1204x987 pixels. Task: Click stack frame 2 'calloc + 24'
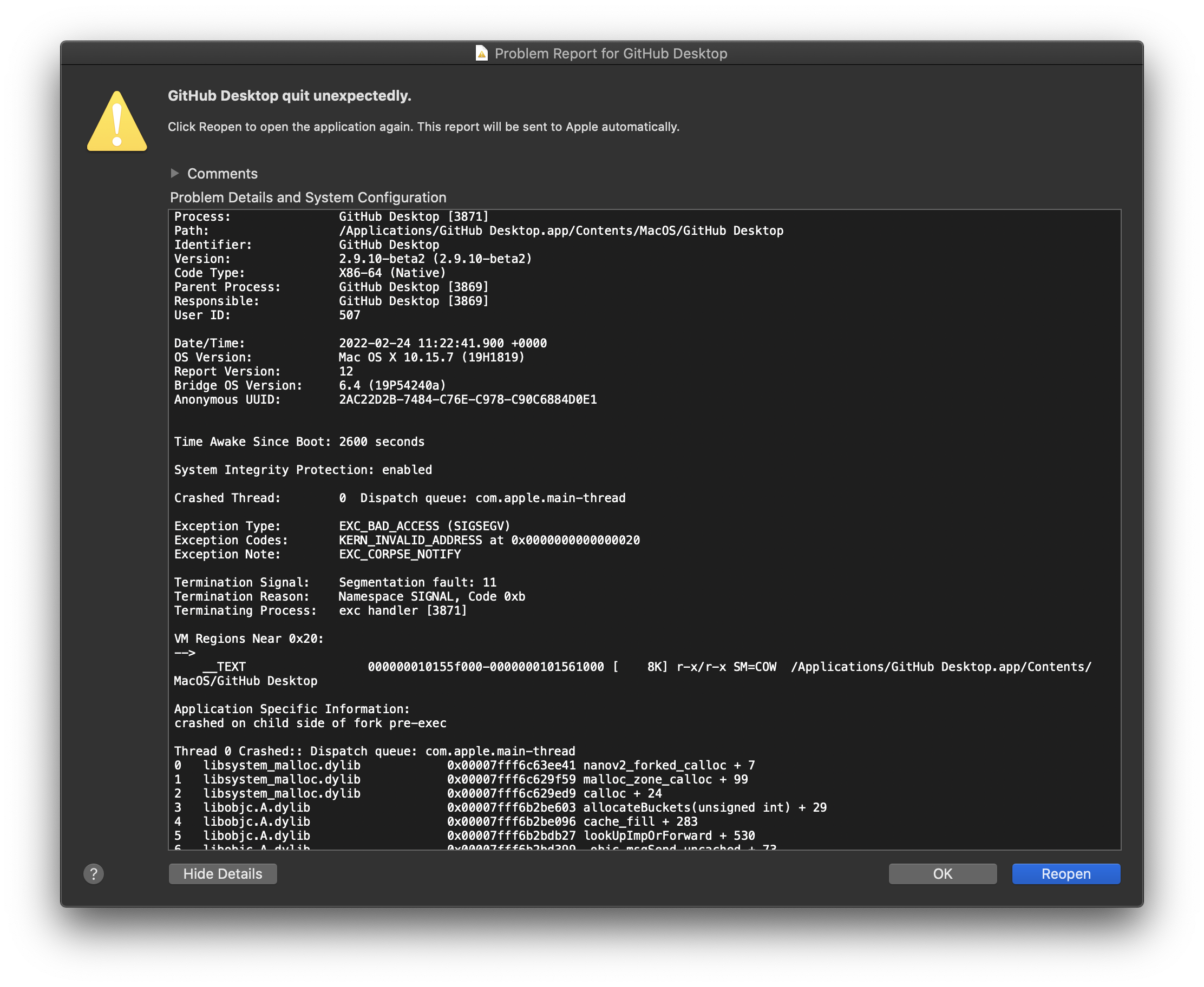point(417,793)
